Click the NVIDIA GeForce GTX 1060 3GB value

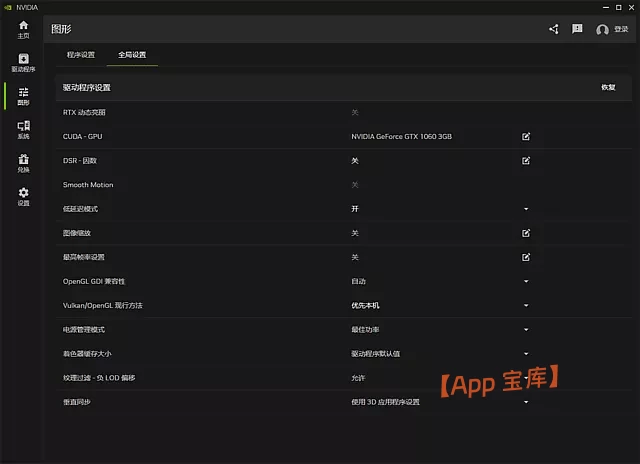(x=402, y=136)
